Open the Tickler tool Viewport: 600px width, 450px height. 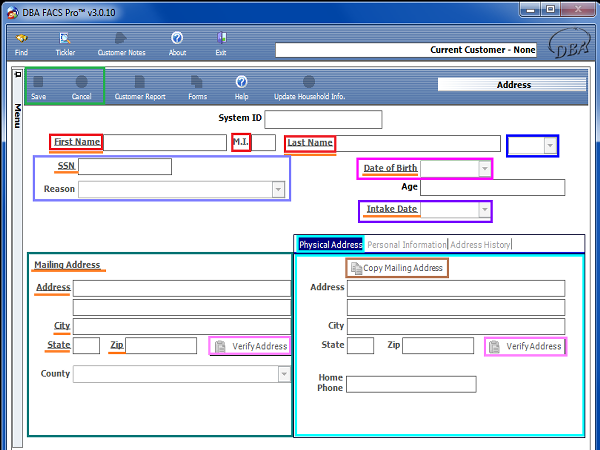[65, 44]
